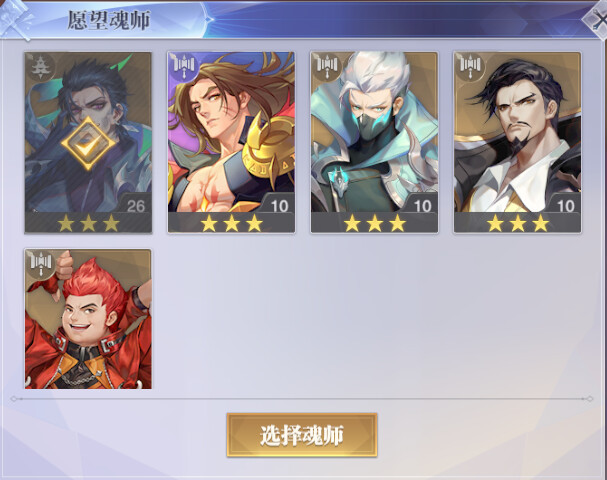Click the golden checkmark on the selected card

click(x=88, y=144)
